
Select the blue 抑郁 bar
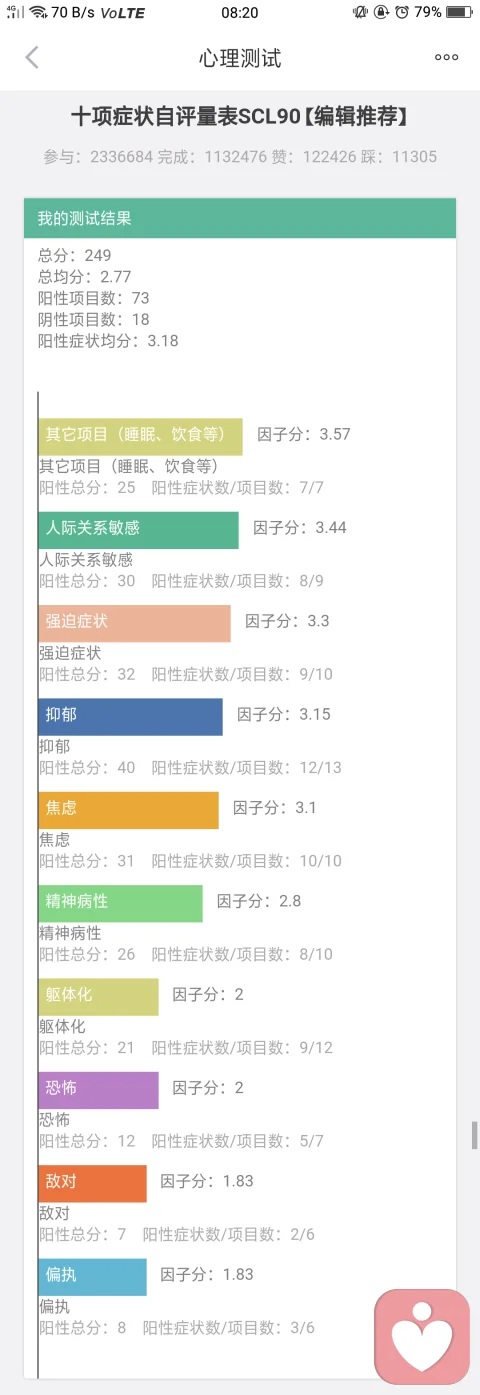[131, 716]
